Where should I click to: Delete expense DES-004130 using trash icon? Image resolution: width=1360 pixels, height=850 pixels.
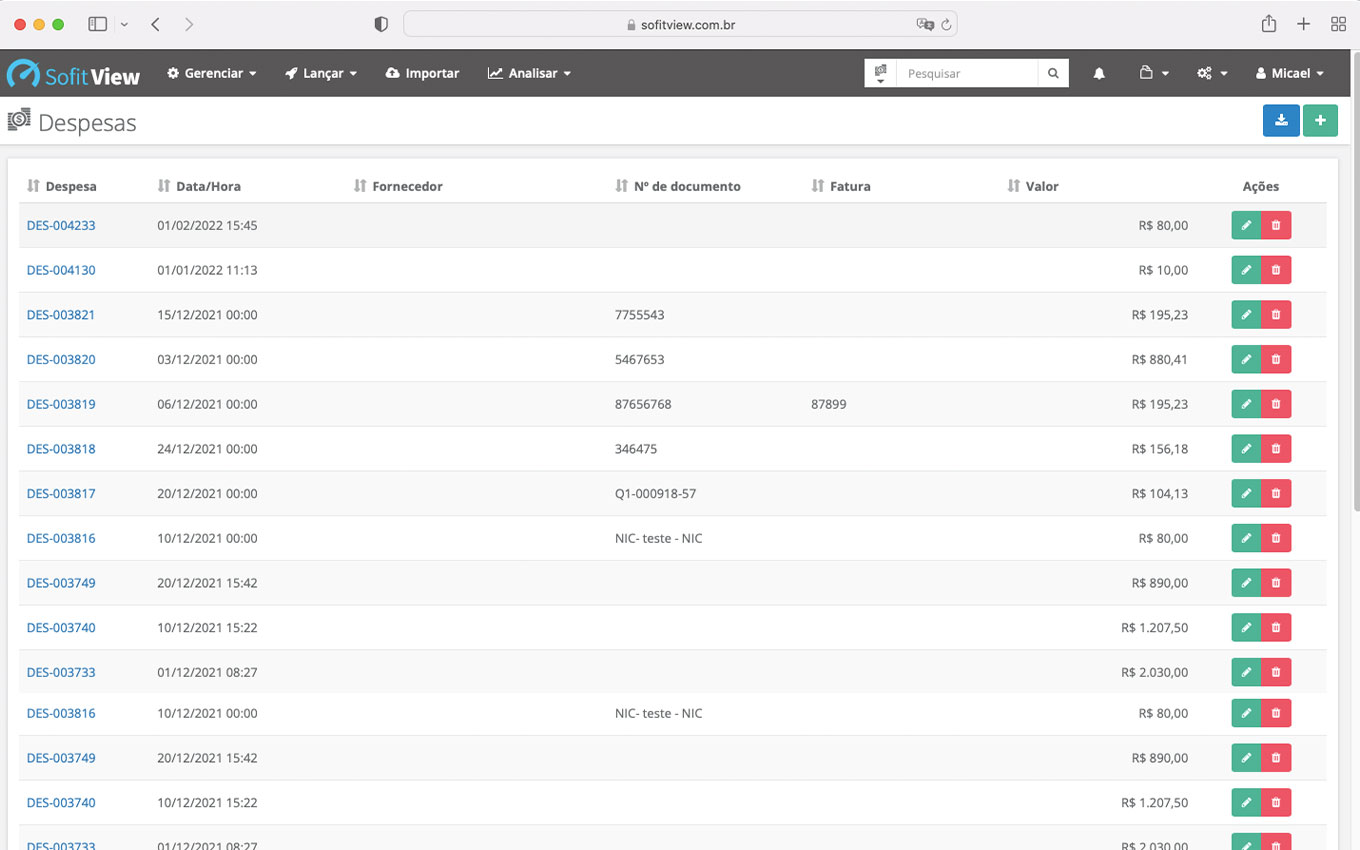(1276, 270)
